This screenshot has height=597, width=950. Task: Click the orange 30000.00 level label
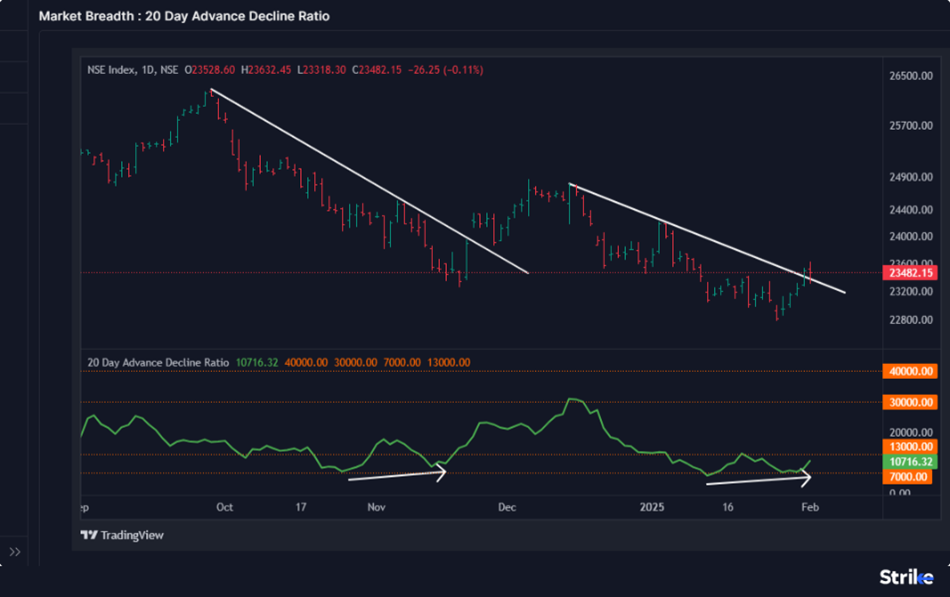pyautogui.click(x=909, y=403)
